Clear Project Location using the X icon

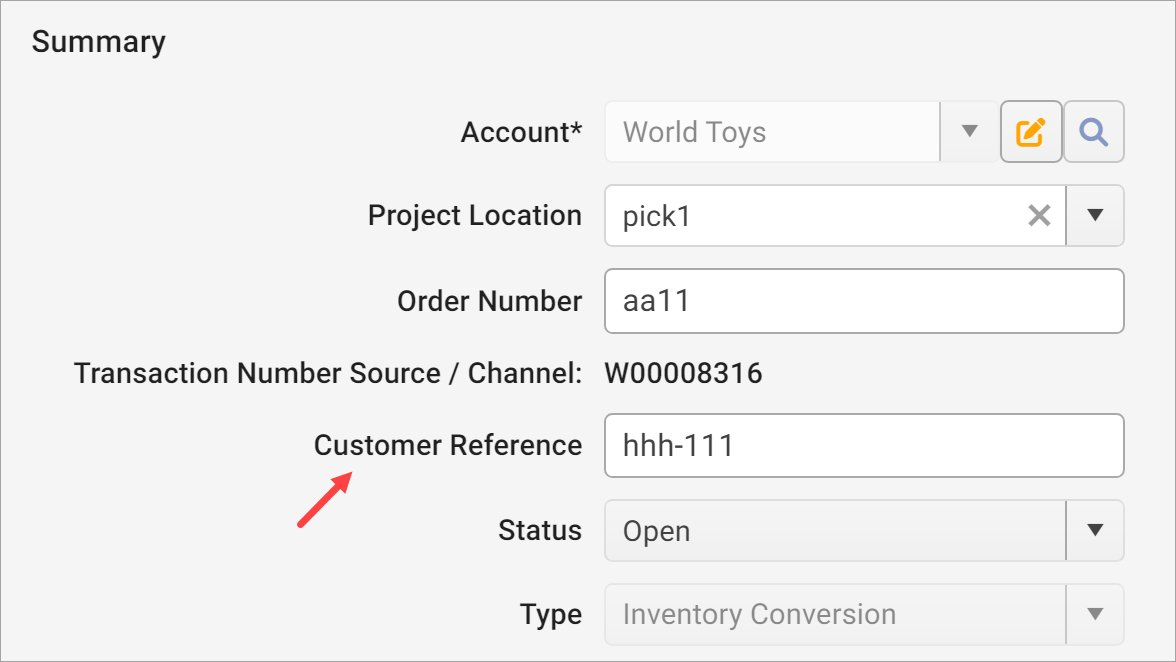pyautogui.click(x=1039, y=215)
